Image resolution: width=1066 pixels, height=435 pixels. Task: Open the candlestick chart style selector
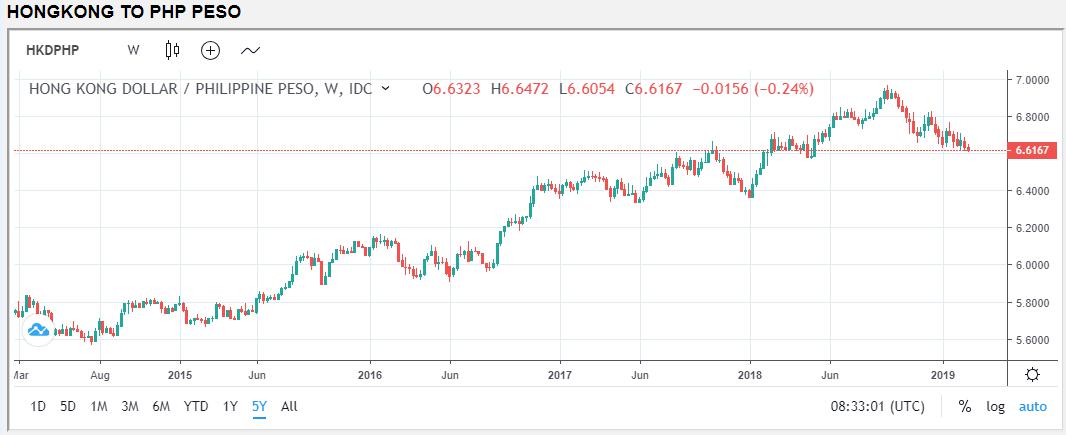(x=172, y=49)
